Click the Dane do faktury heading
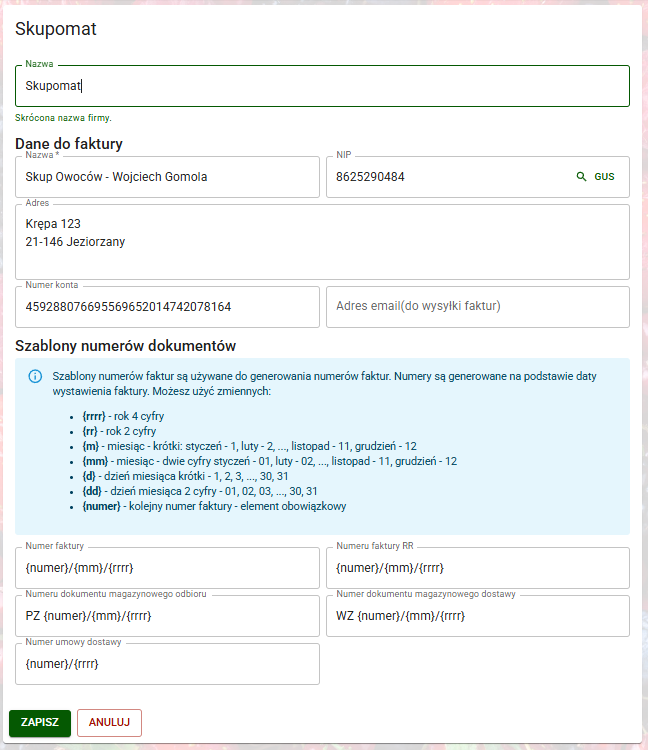 pyautogui.click(x=69, y=143)
